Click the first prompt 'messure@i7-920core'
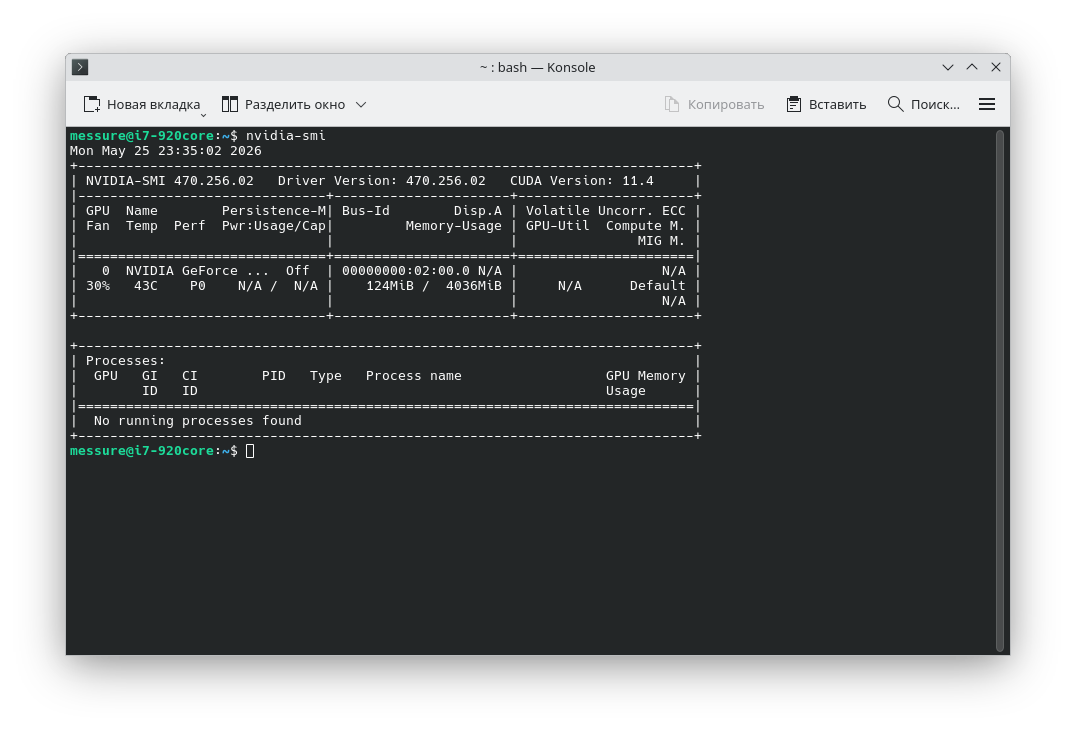Viewport: 1076px width, 733px height. (142, 135)
